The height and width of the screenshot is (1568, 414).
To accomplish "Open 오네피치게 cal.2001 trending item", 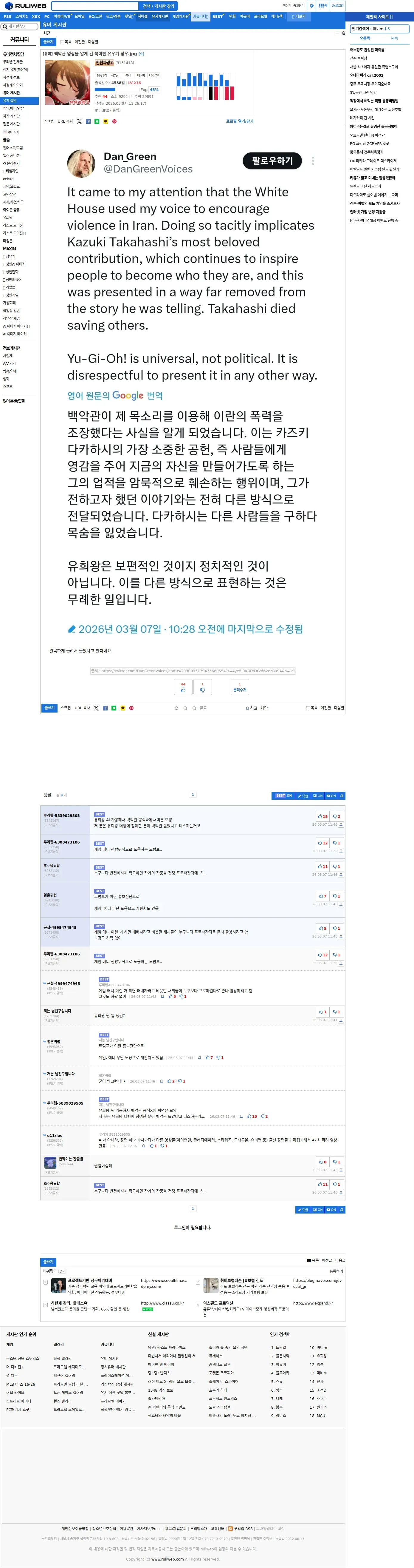I will 367,75.
